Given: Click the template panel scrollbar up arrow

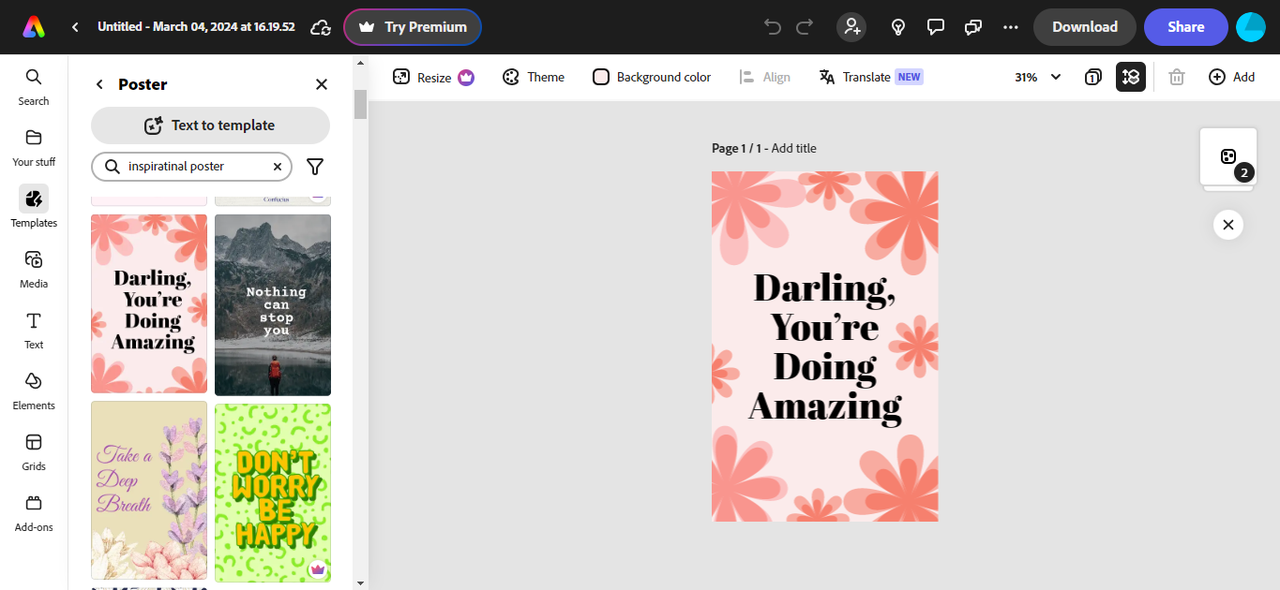Looking at the screenshot, I should 360,63.
